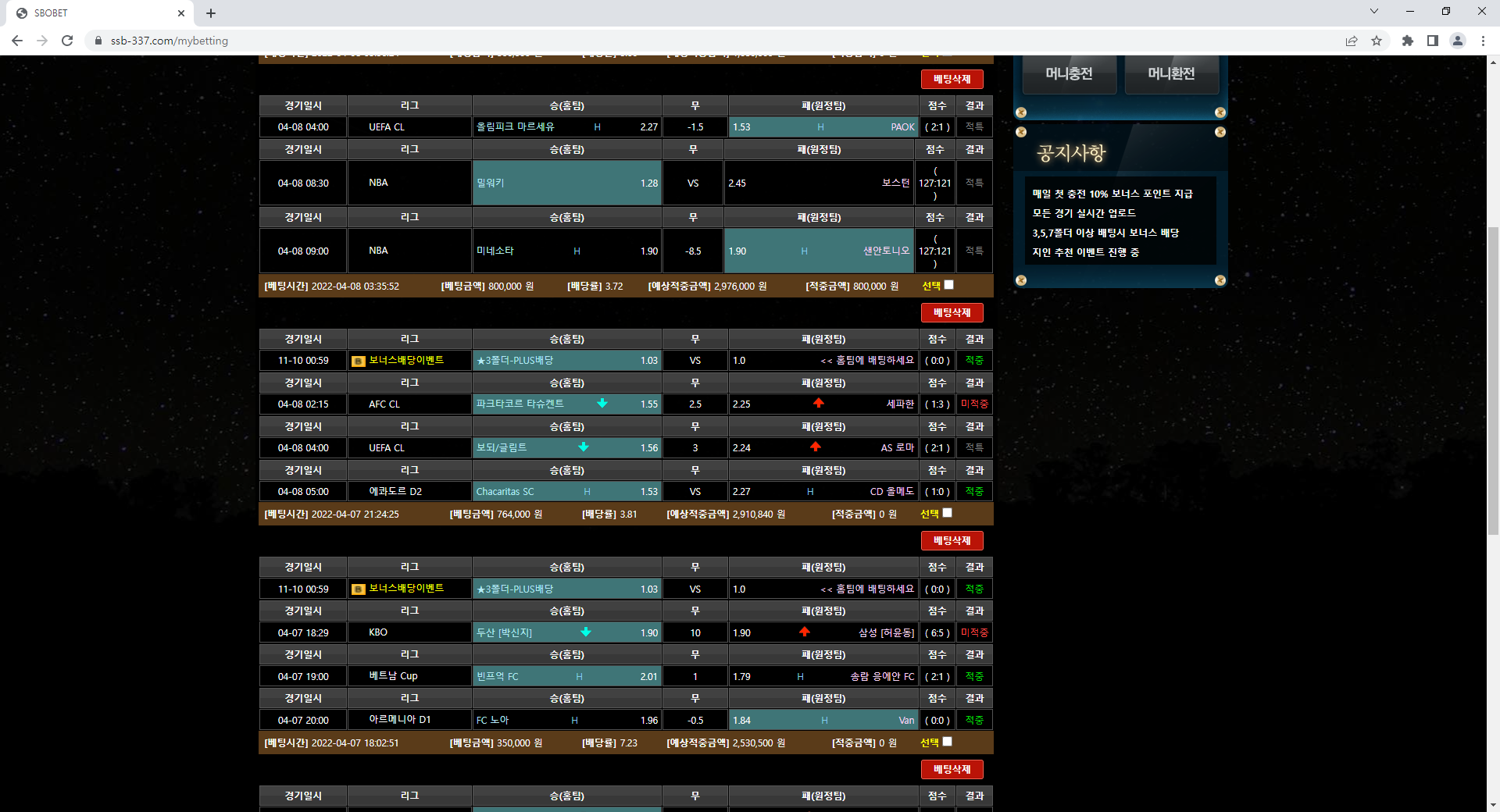The height and width of the screenshot is (812, 1500).
Task: Click 미적중 result on 세파한 row
Action: point(974,404)
